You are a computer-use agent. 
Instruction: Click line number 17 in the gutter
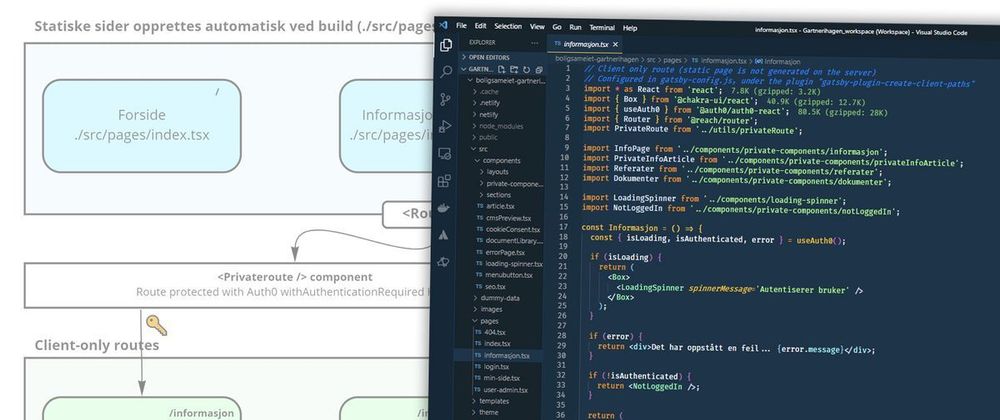[562, 226]
